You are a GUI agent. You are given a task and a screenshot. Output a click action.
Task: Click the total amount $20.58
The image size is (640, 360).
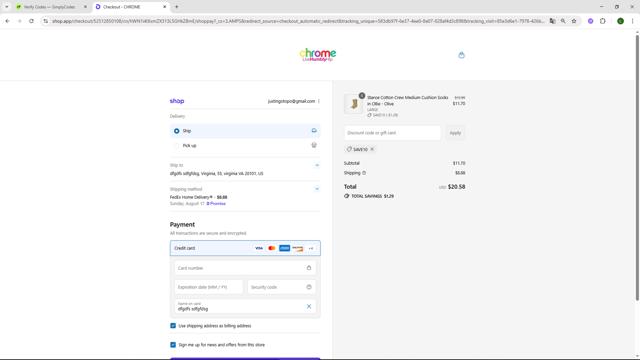point(456,187)
